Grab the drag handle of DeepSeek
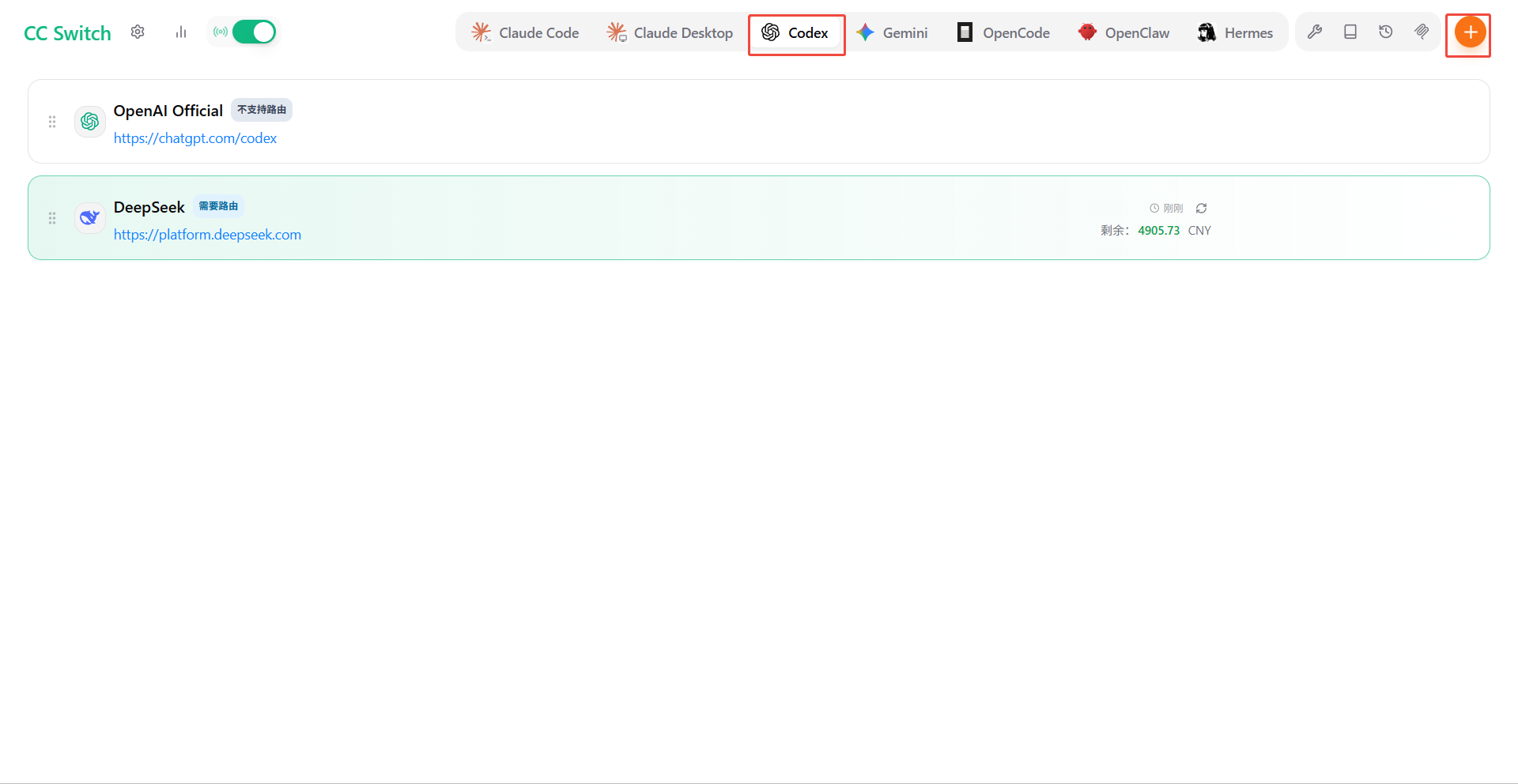 (52, 218)
